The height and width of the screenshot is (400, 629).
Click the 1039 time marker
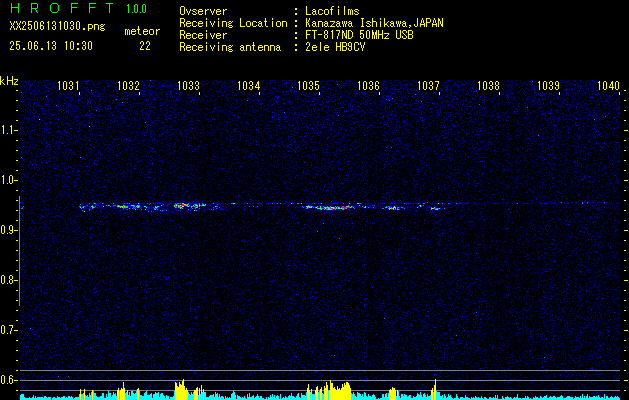548,85
